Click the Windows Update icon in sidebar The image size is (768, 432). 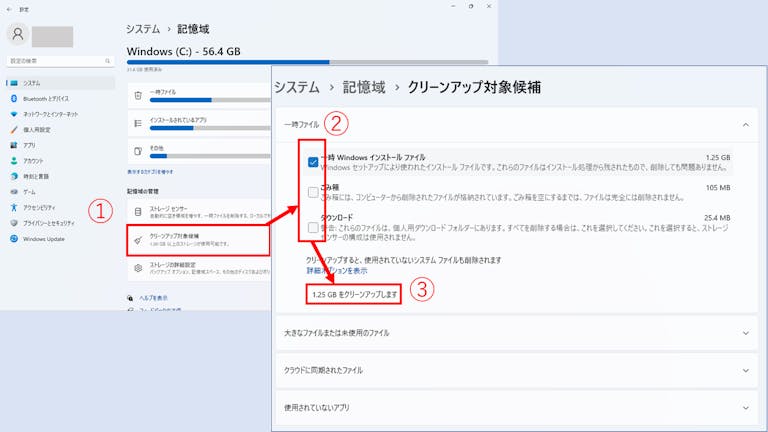(14, 239)
